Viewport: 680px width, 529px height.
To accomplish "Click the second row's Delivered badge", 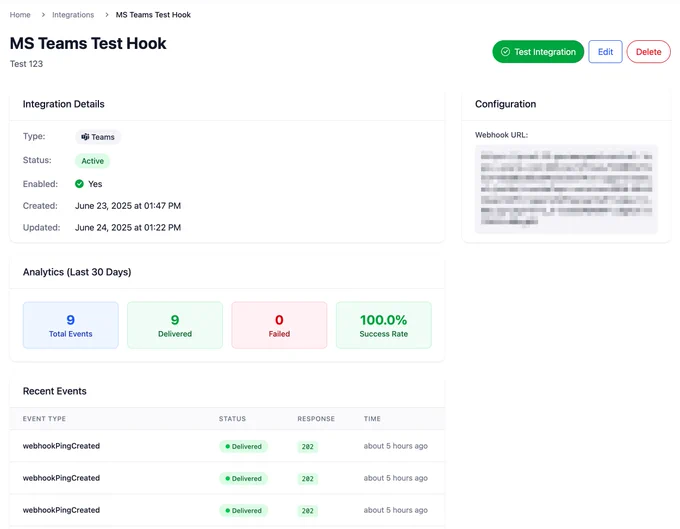I will click(243, 478).
